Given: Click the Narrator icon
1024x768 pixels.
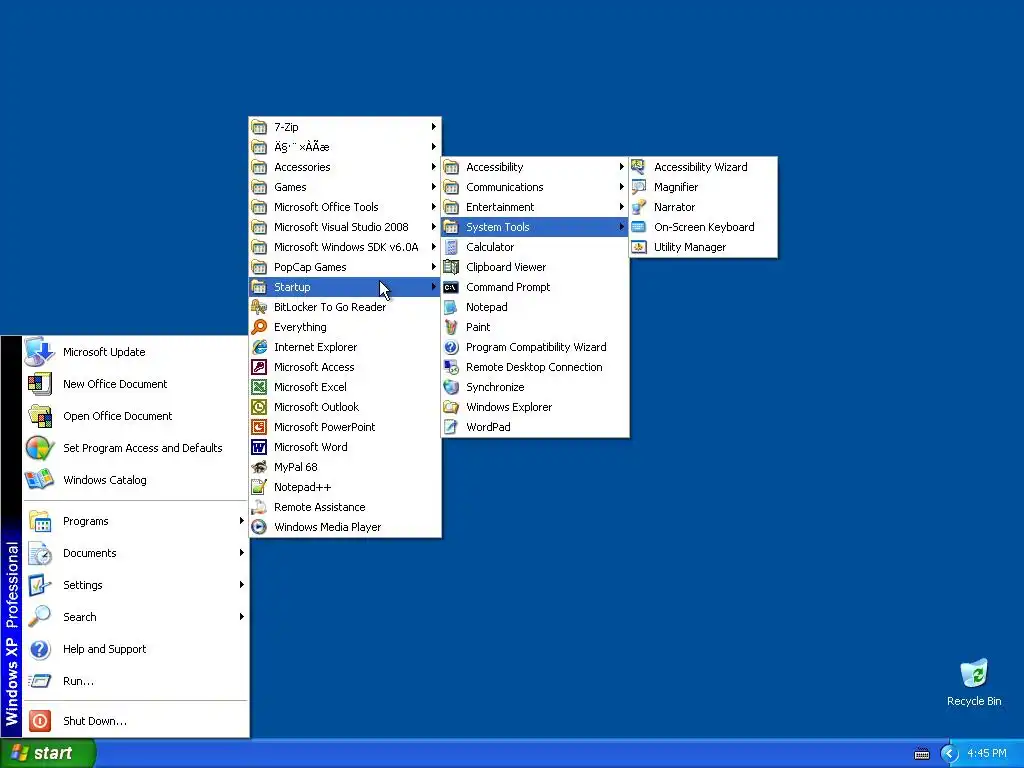Looking at the screenshot, I should tap(639, 207).
